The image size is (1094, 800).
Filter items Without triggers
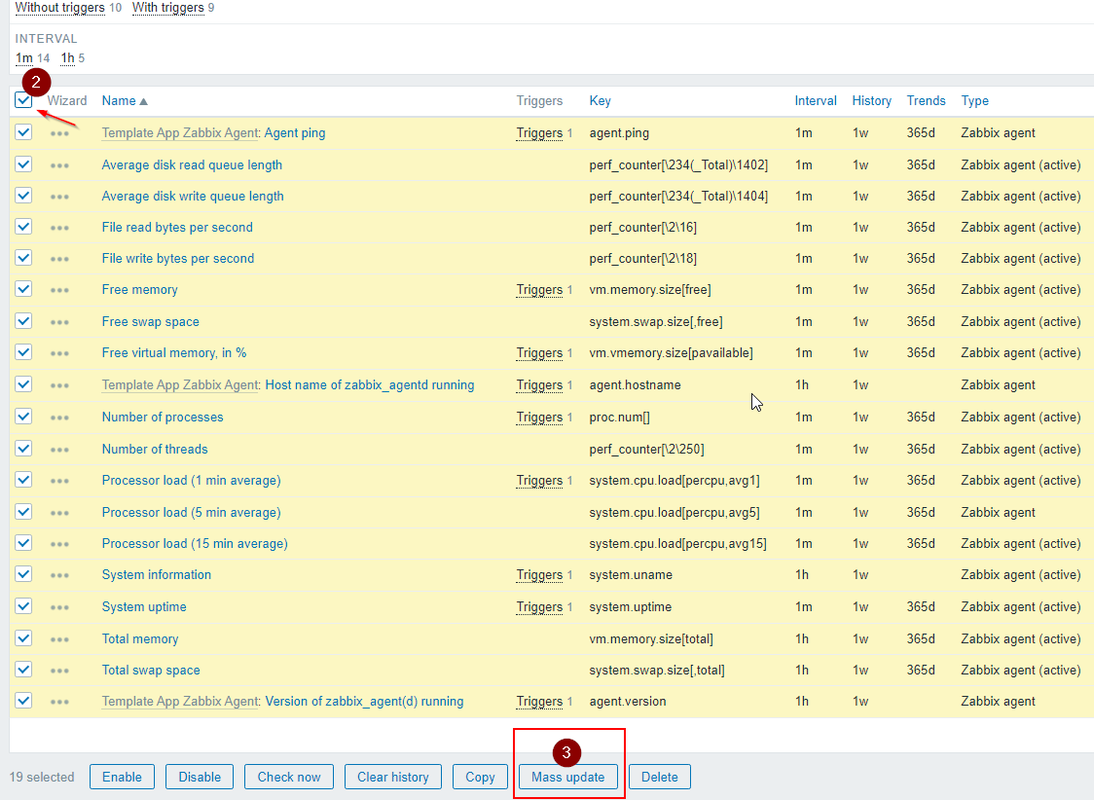(60, 8)
